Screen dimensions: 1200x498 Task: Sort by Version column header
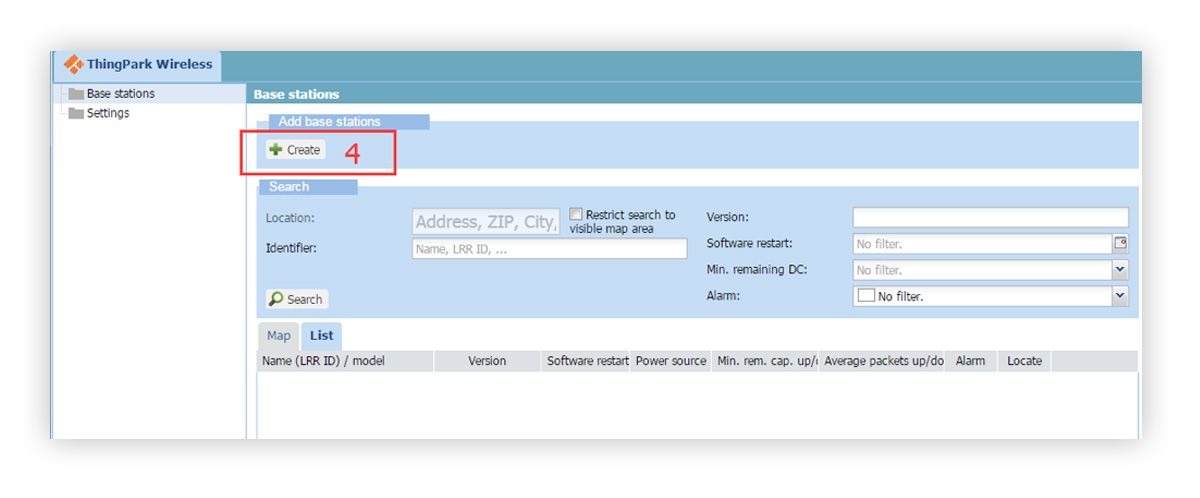(487, 361)
